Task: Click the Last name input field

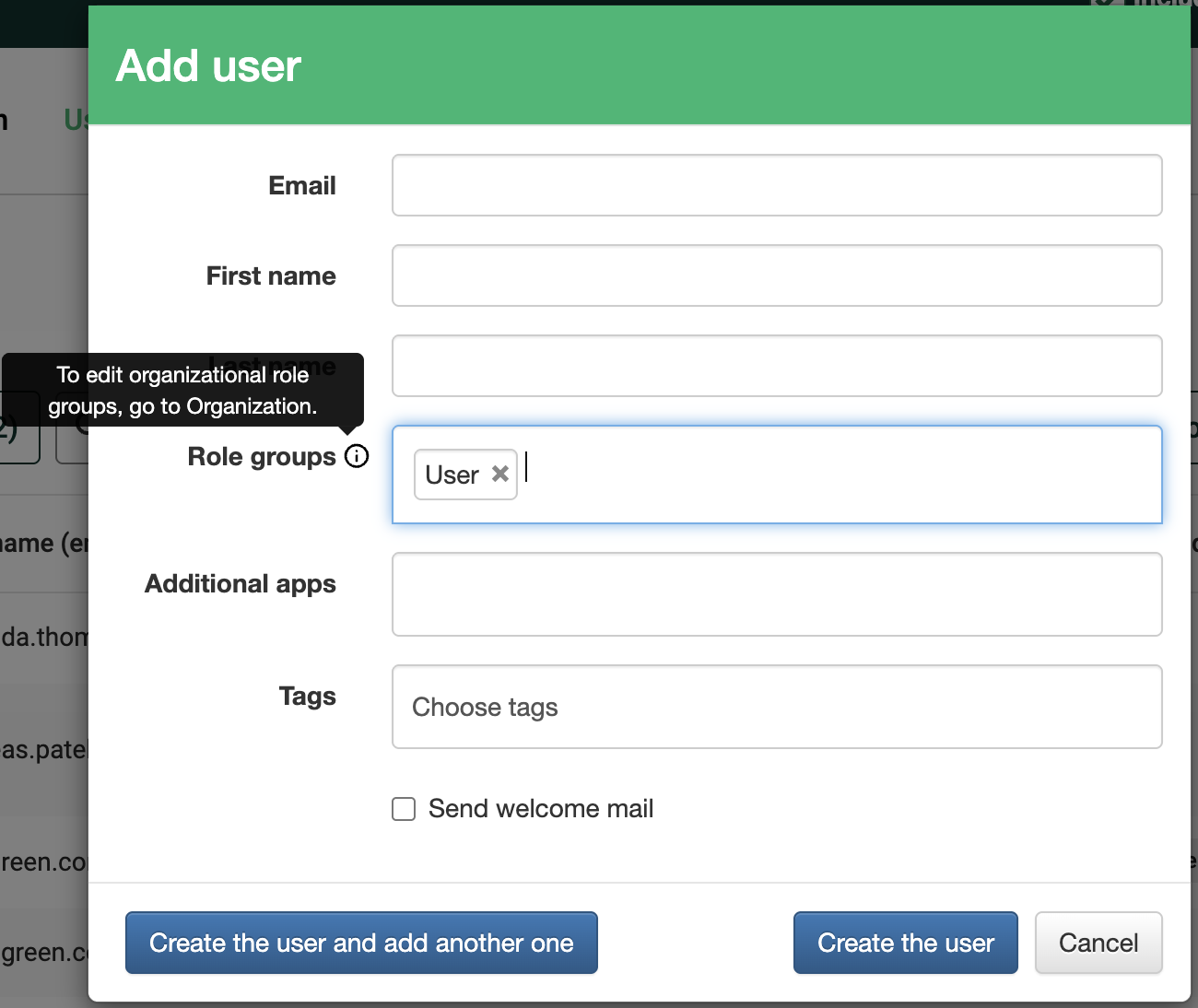Action: click(777, 366)
